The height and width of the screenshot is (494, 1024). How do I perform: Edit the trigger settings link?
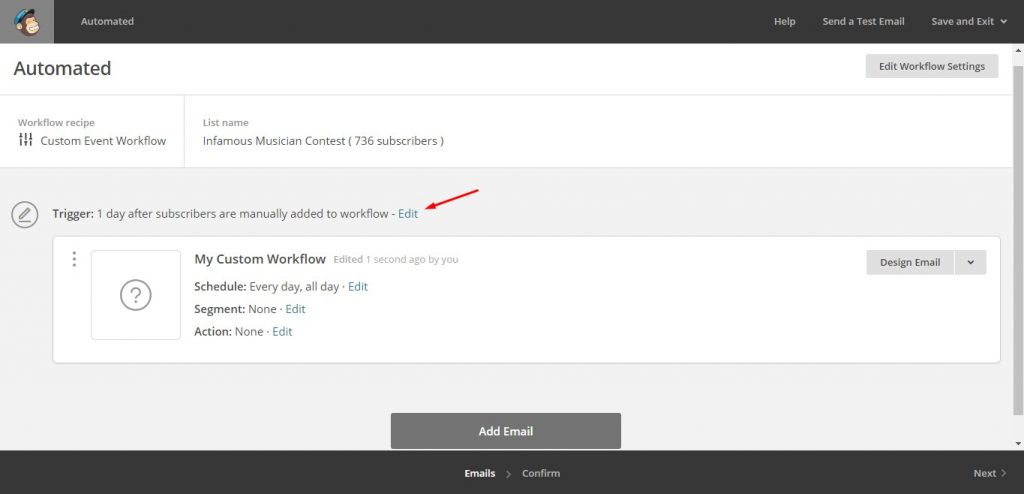pos(408,214)
